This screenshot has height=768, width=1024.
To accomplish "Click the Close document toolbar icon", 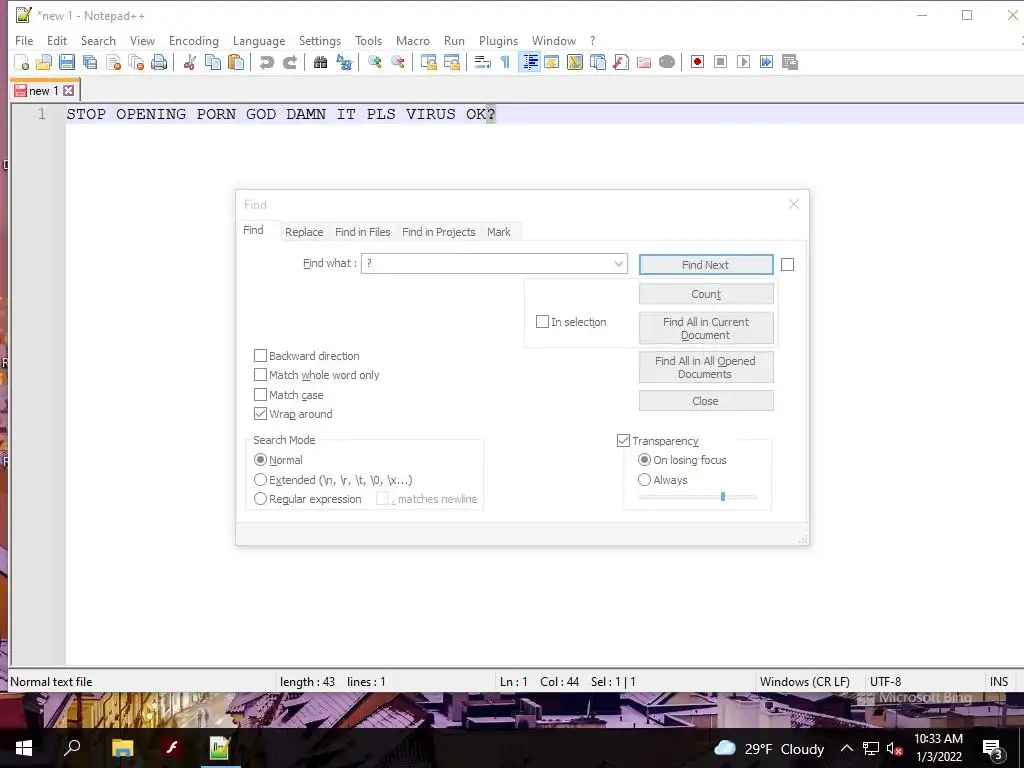I will click(113, 62).
